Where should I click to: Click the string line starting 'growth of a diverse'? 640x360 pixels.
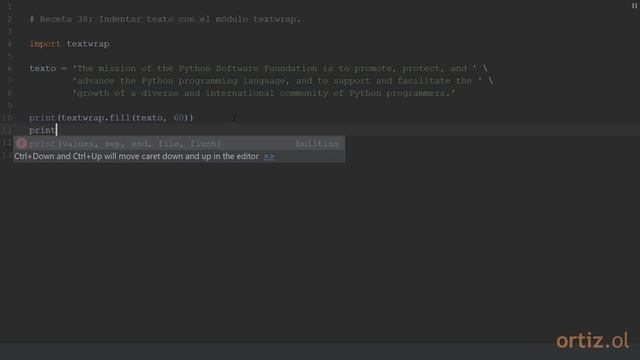point(264,93)
